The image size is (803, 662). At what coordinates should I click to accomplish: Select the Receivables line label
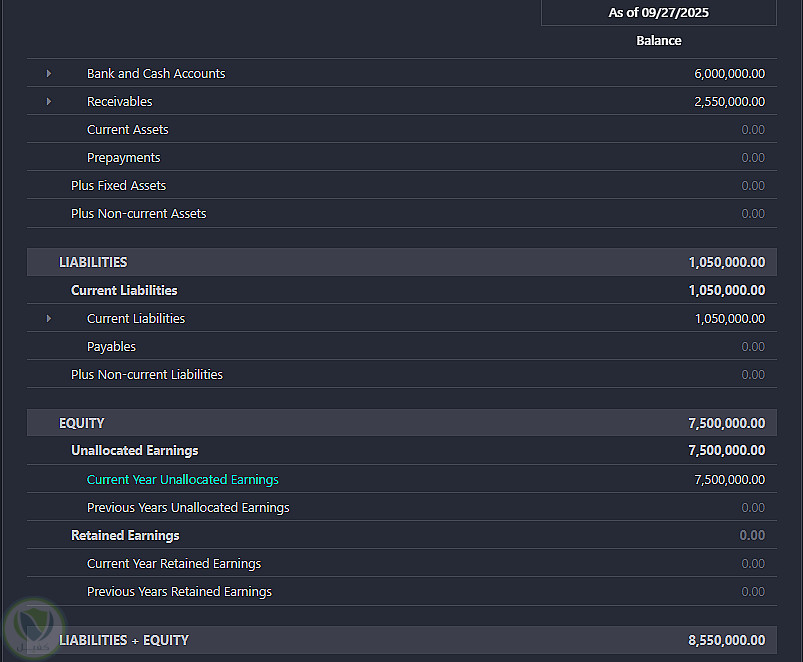tap(119, 102)
